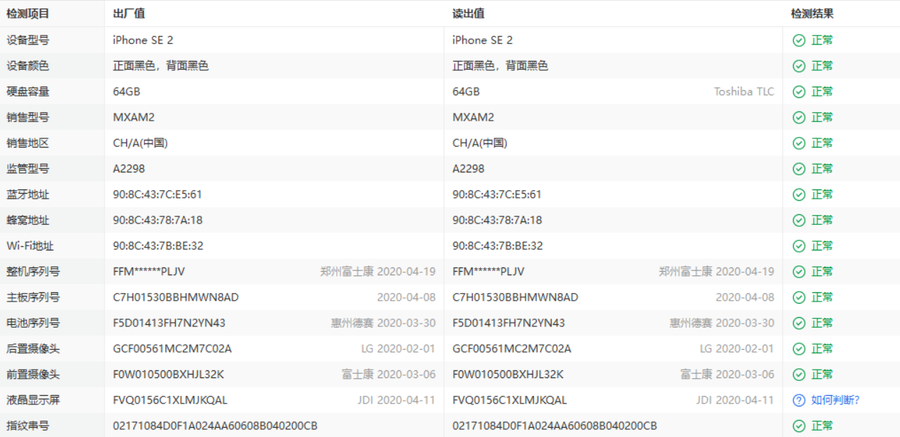The height and width of the screenshot is (437, 900).
Task: Click factory value 64GB
Action: click(127, 92)
